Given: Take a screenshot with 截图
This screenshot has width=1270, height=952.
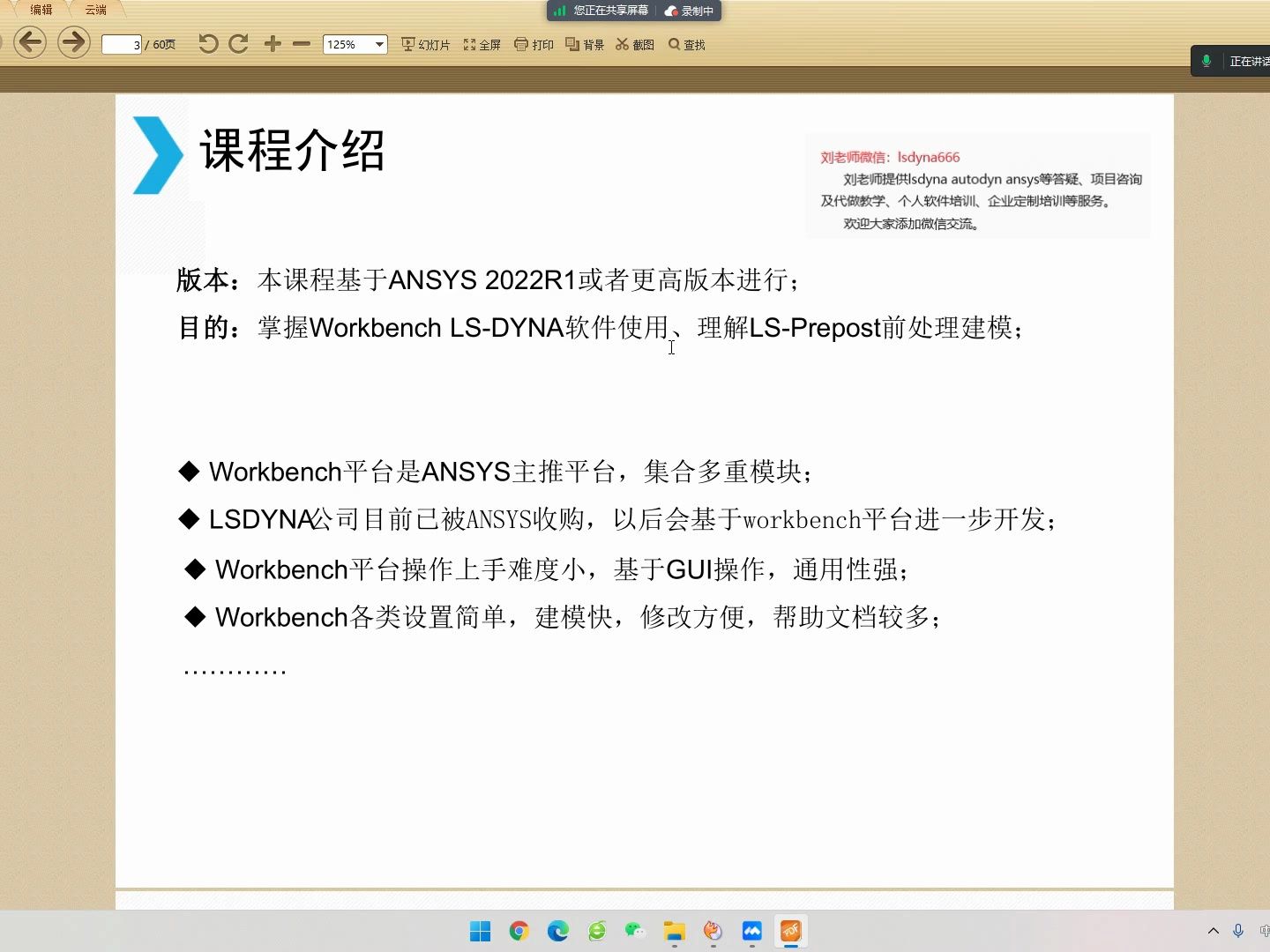Looking at the screenshot, I should coord(635,44).
